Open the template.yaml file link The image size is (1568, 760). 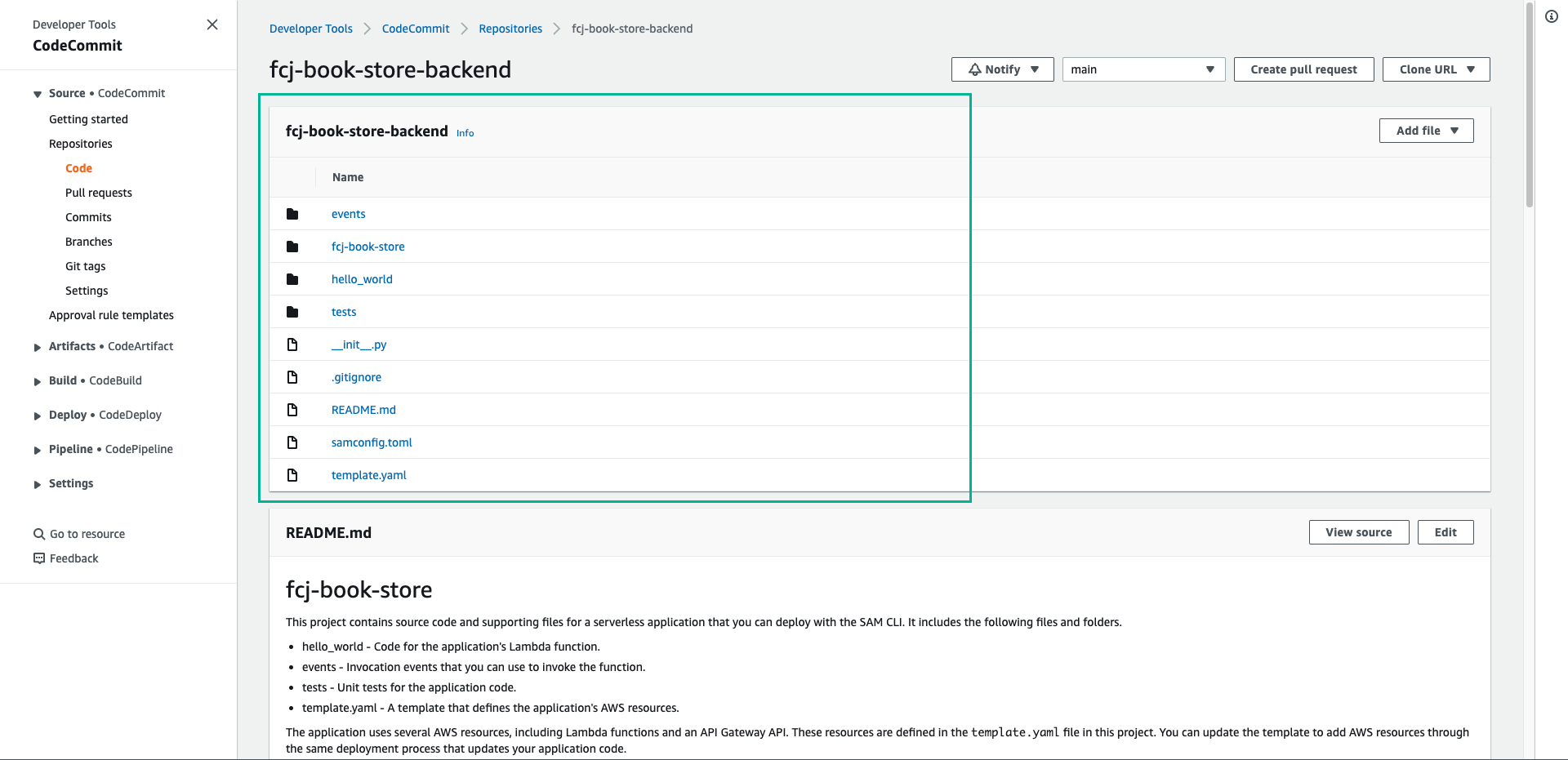pyautogui.click(x=369, y=475)
